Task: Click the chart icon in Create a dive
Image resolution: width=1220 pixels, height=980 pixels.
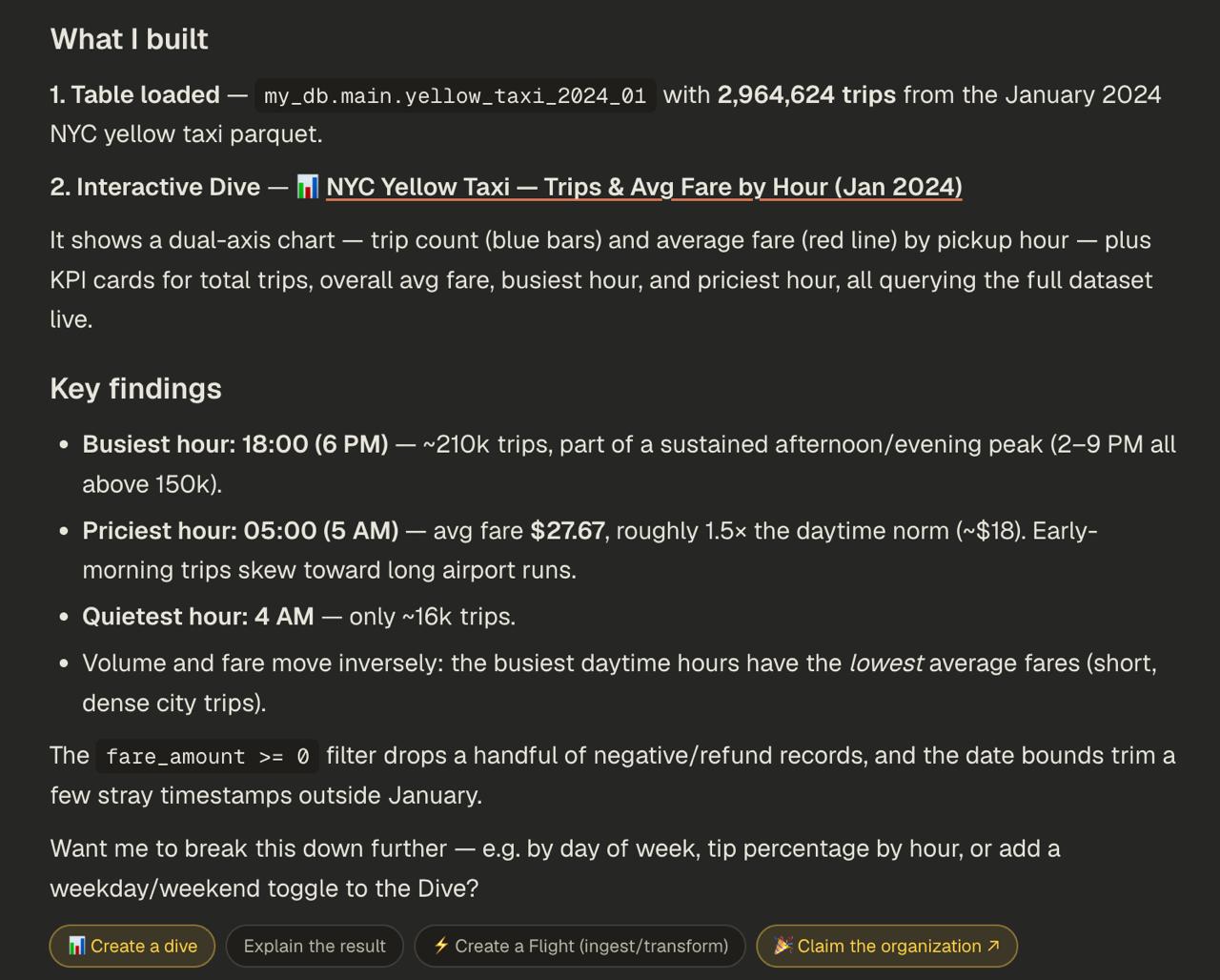Action: click(76, 946)
